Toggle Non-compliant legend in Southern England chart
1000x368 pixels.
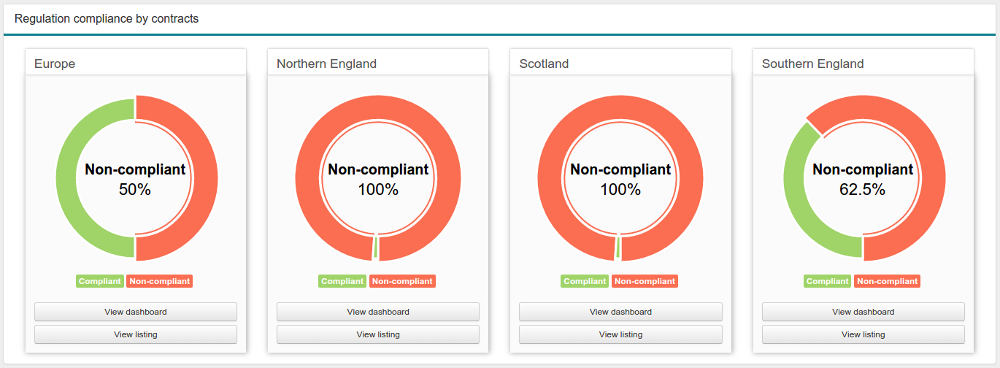coord(888,281)
